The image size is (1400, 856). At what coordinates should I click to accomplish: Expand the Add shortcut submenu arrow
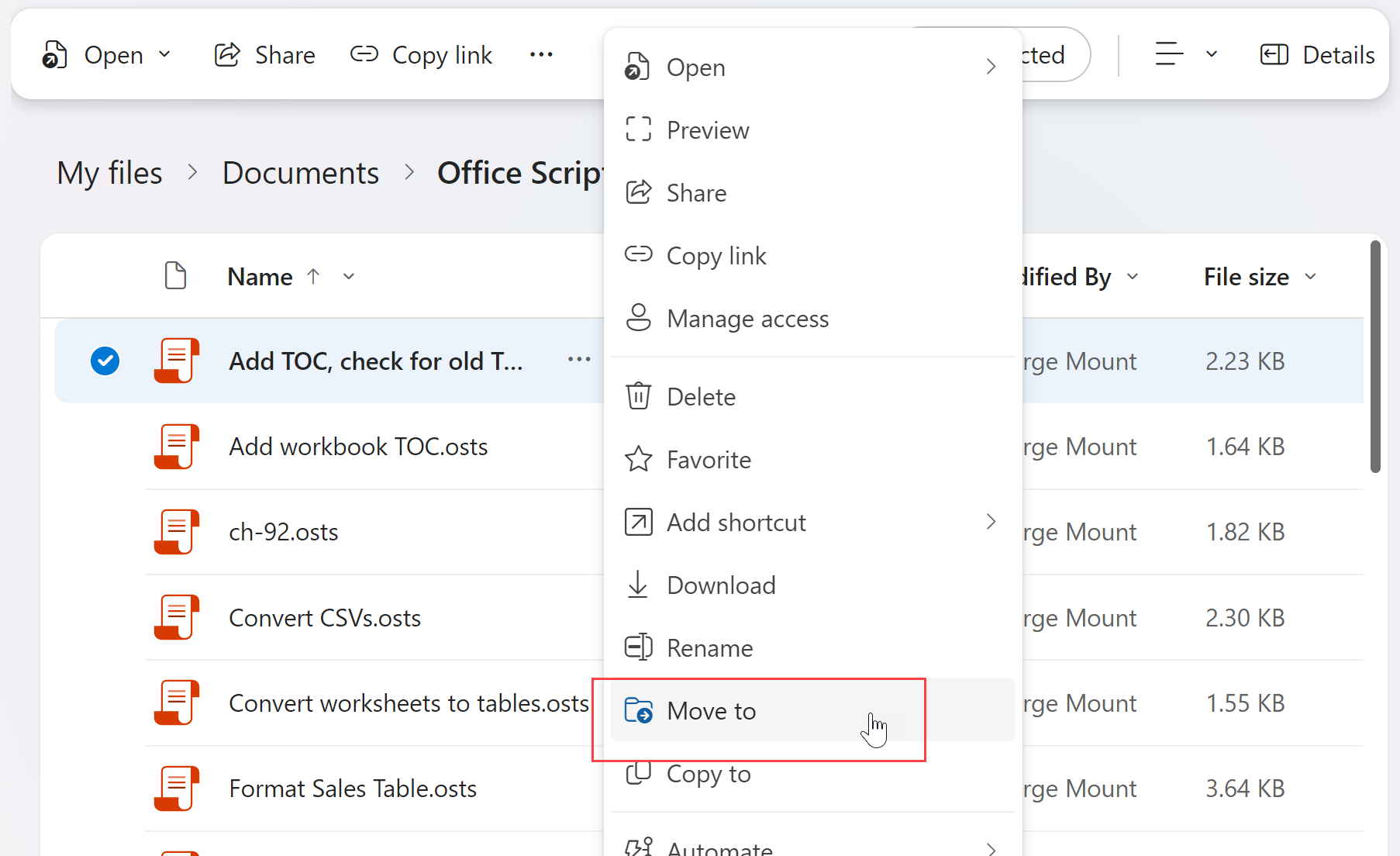click(x=991, y=522)
